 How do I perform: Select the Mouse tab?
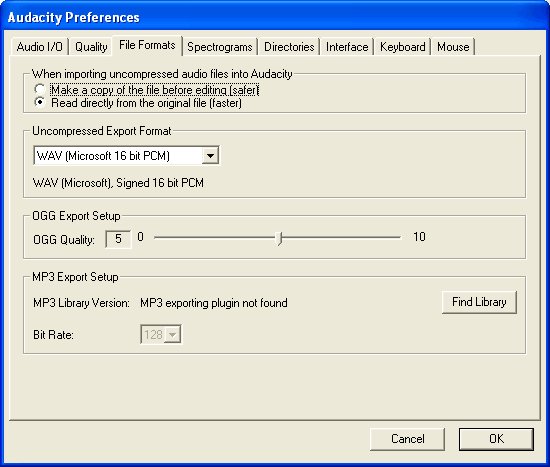[x=453, y=47]
